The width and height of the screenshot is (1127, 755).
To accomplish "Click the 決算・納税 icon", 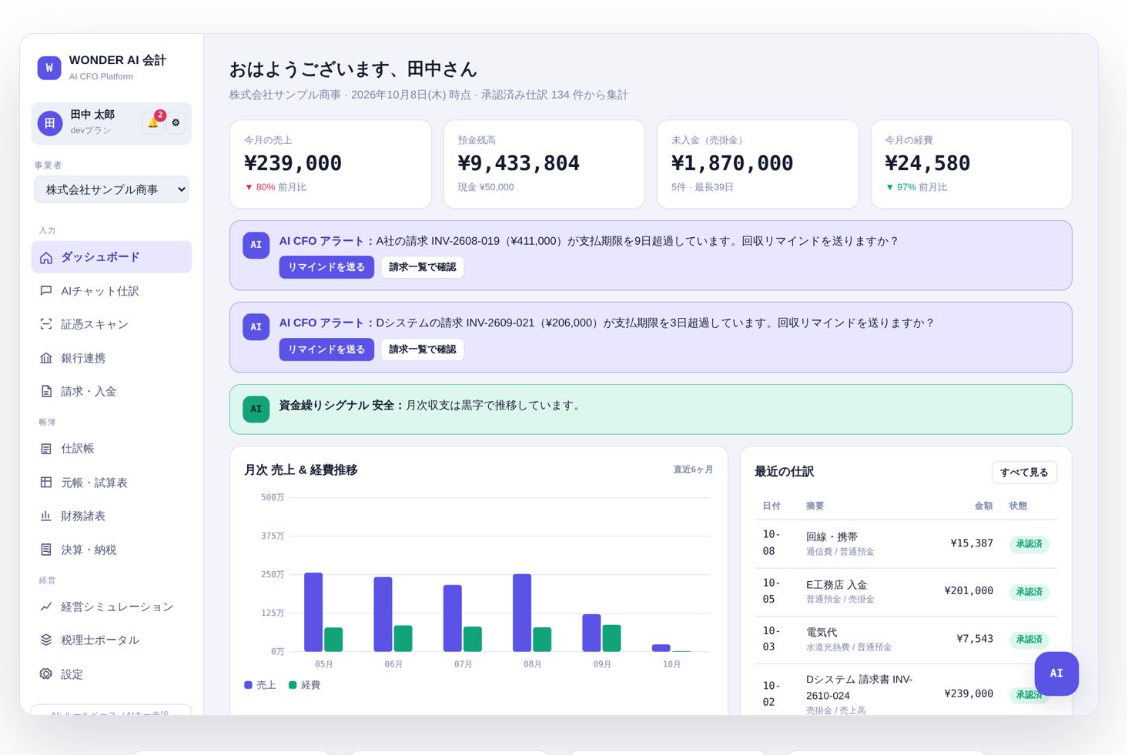I will pyautogui.click(x=46, y=549).
